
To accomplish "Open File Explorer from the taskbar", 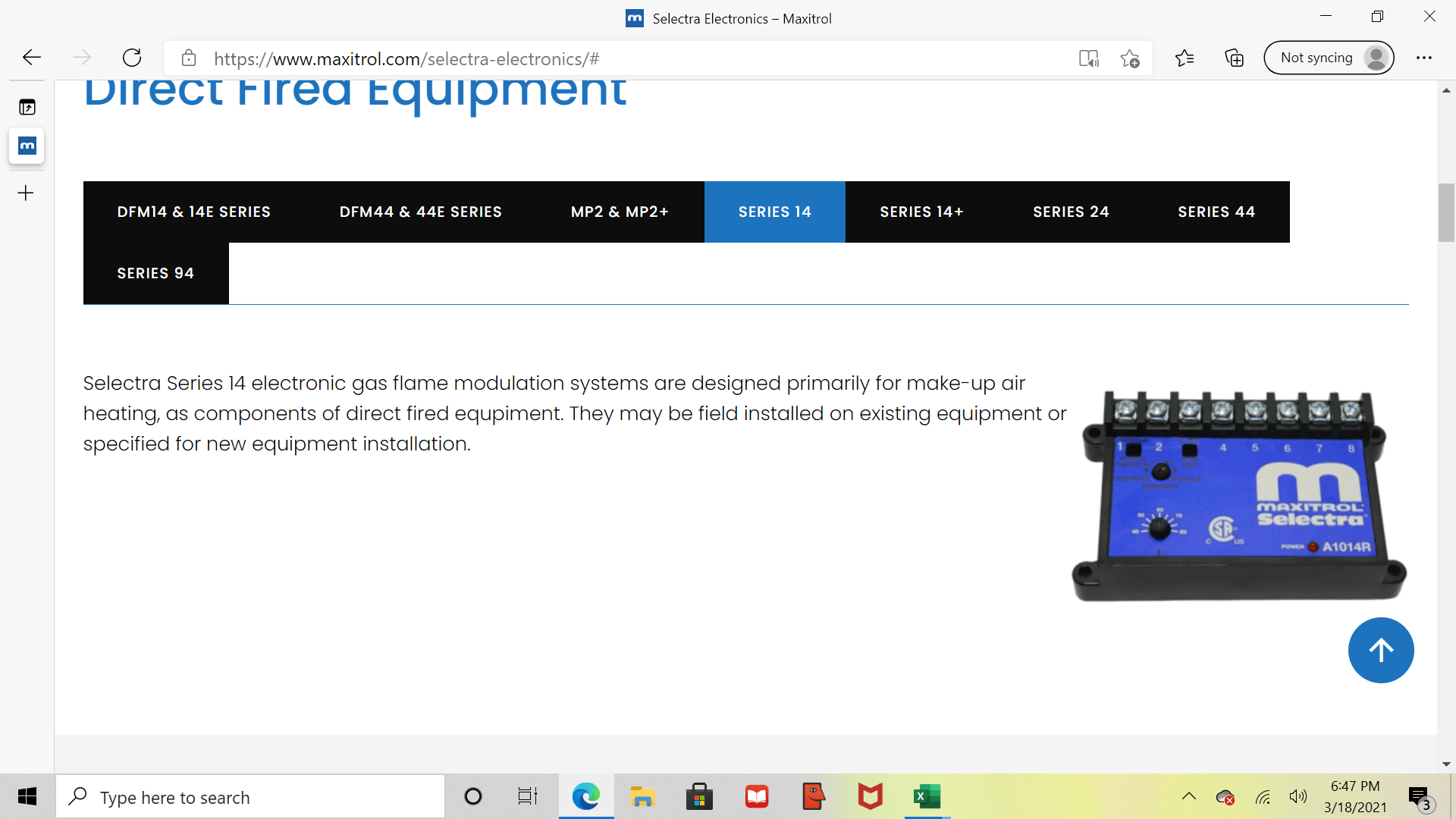I will pyautogui.click(x=642, y=797).
